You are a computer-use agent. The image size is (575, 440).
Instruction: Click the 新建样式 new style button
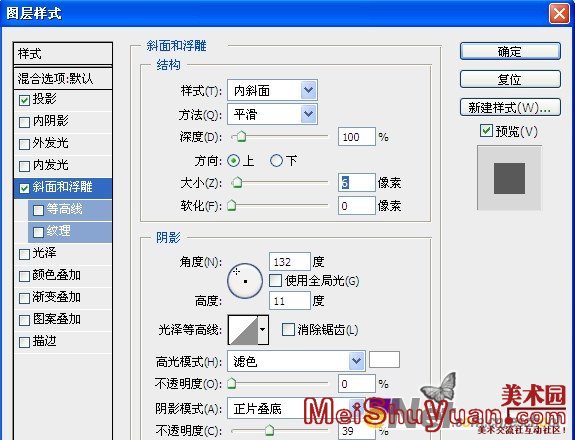pyautogui.click(x=510, y=107)
